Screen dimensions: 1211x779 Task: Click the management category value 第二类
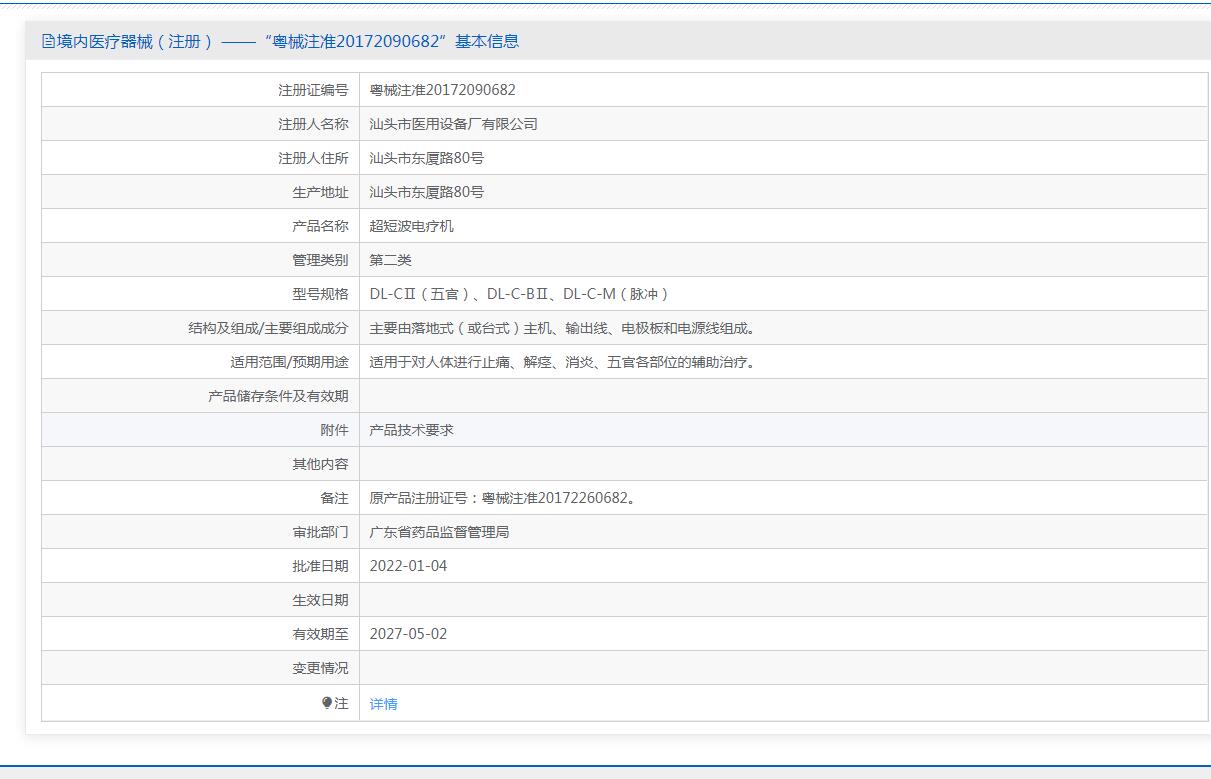pyautogui.click(x=390, y=260)
